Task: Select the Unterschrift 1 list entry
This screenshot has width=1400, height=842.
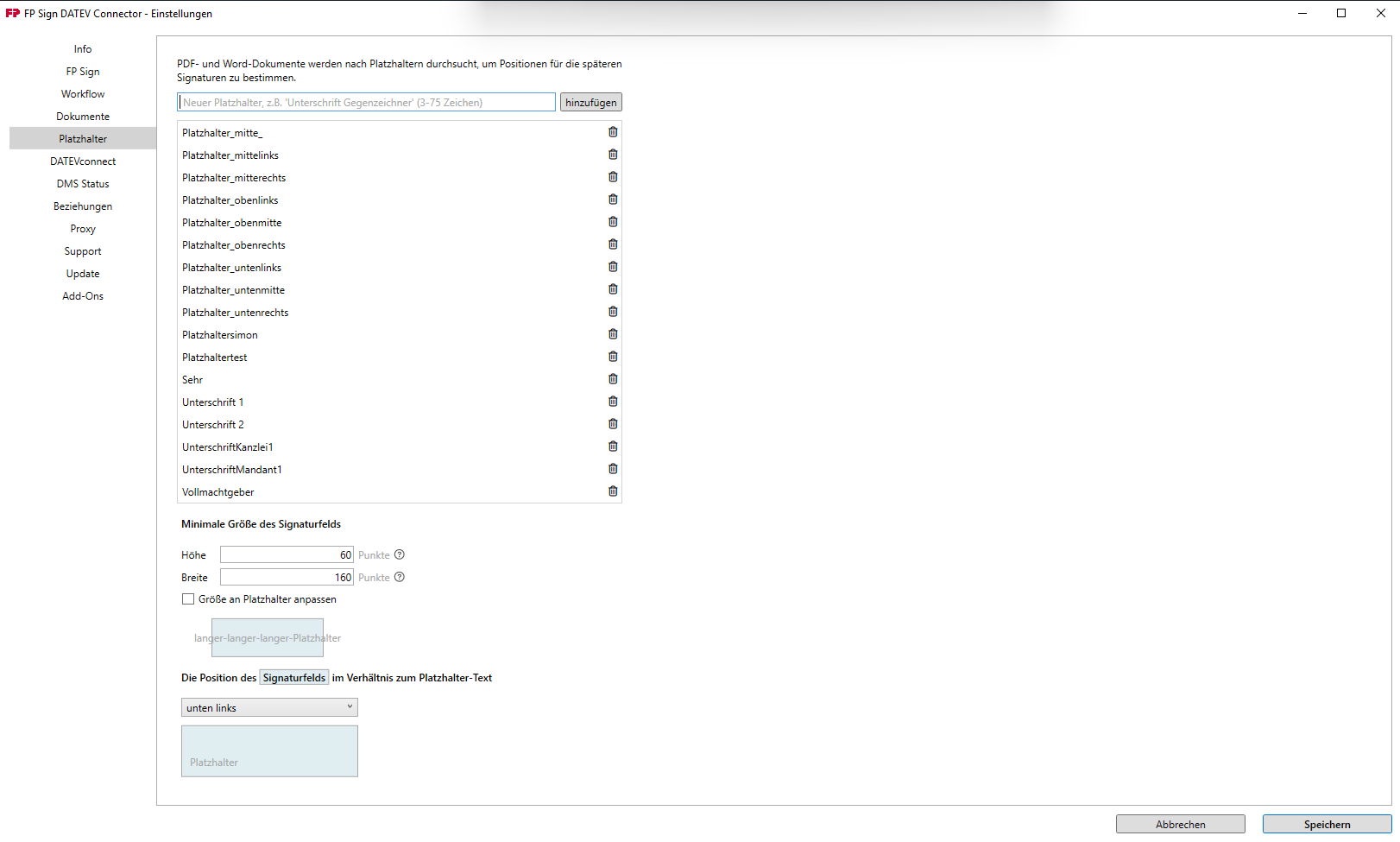Action: [400, 402]
